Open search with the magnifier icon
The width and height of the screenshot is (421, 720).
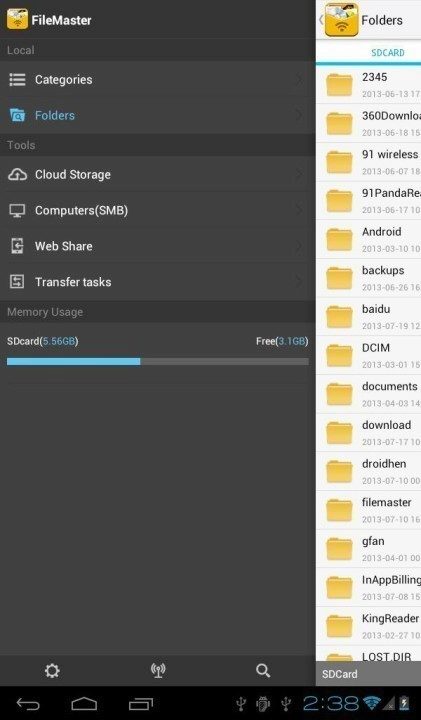pos(263,671)
